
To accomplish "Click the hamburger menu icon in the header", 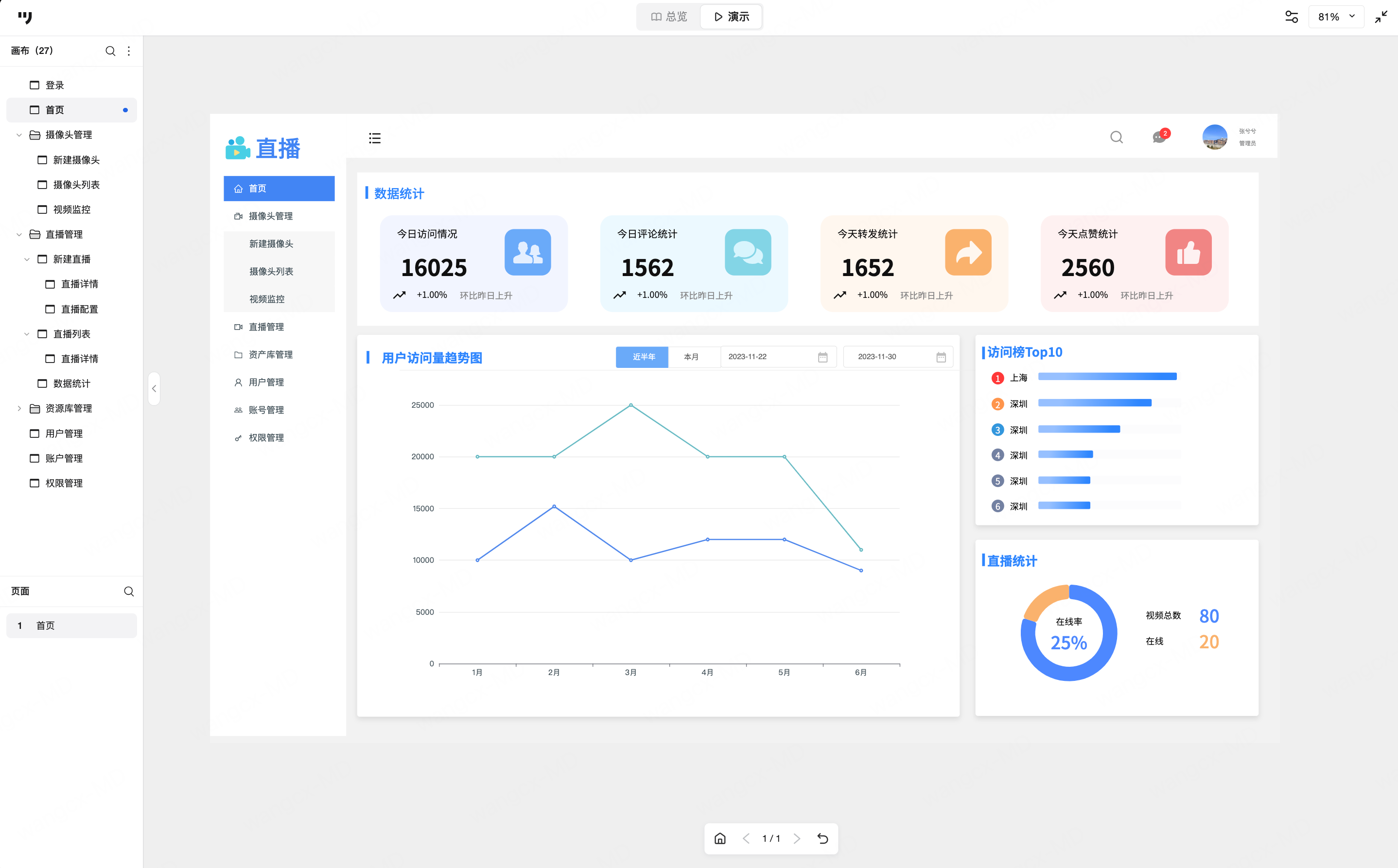I will (374, 138).
